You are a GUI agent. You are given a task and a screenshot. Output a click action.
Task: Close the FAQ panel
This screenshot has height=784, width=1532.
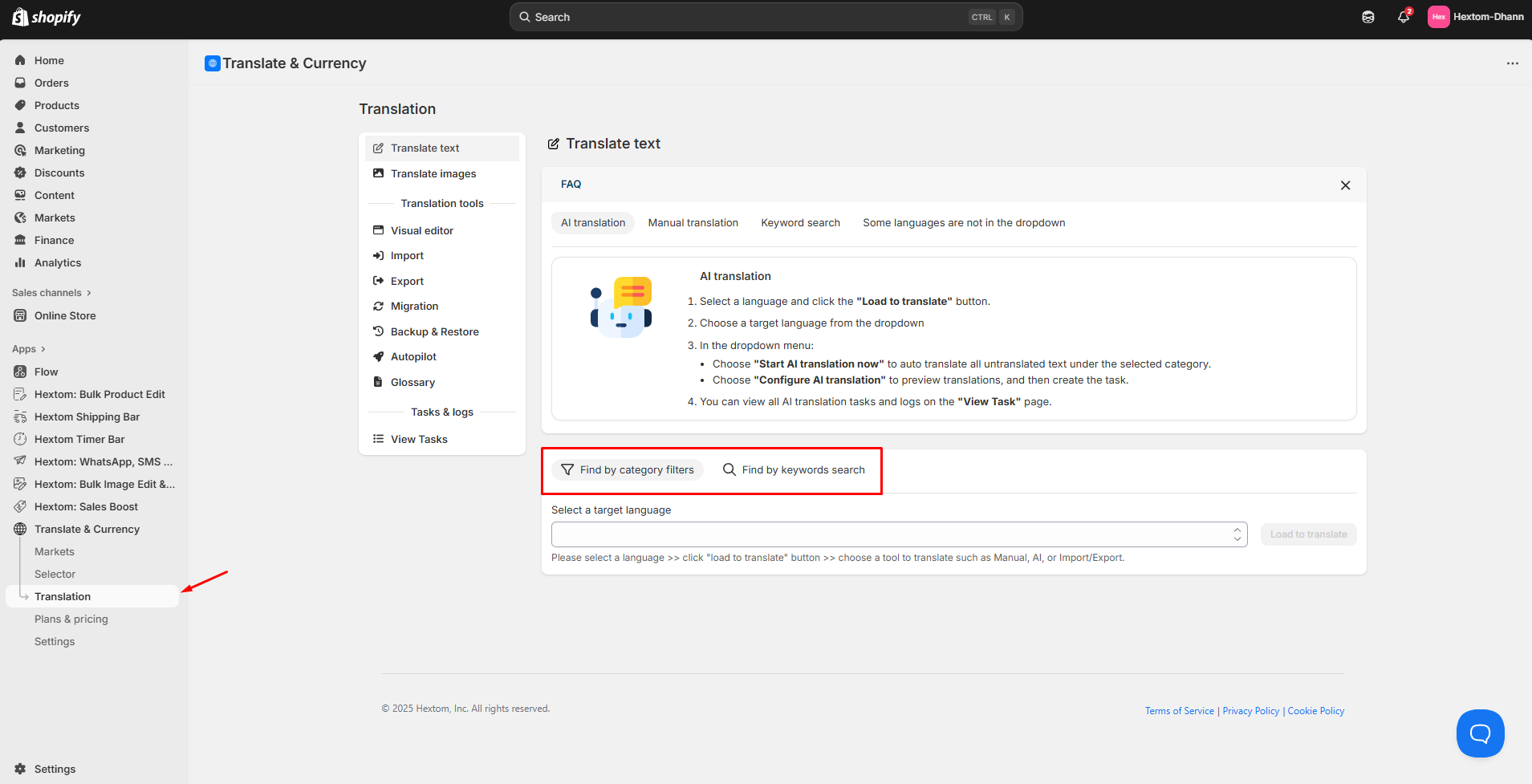(1346, 185)
